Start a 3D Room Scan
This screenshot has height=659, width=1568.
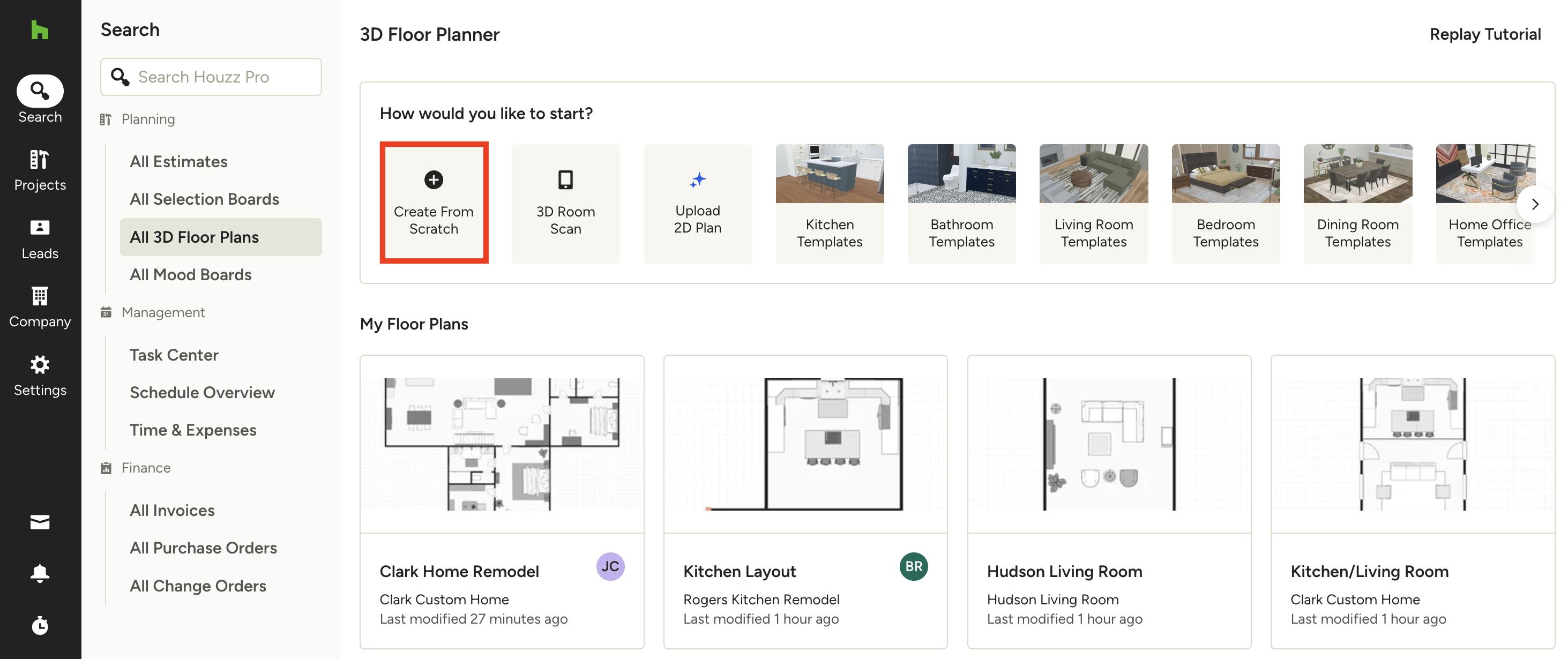pos(565,203)
